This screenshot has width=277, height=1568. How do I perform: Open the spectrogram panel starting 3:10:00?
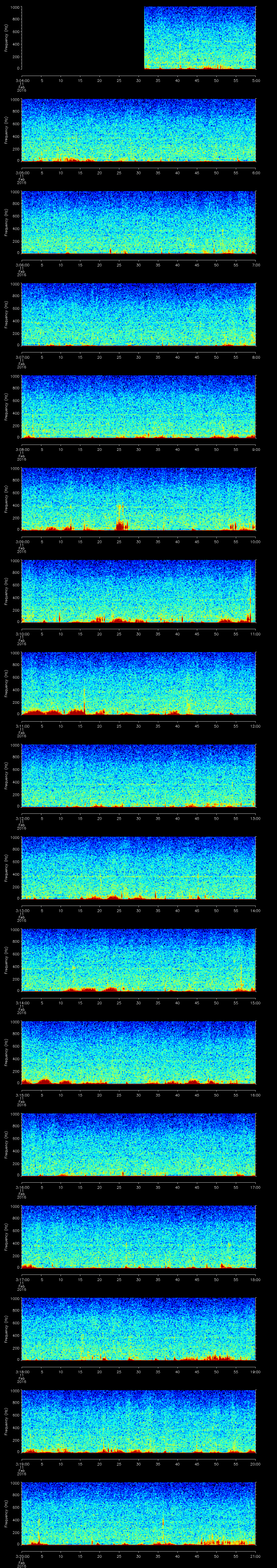tap(139, 591)
